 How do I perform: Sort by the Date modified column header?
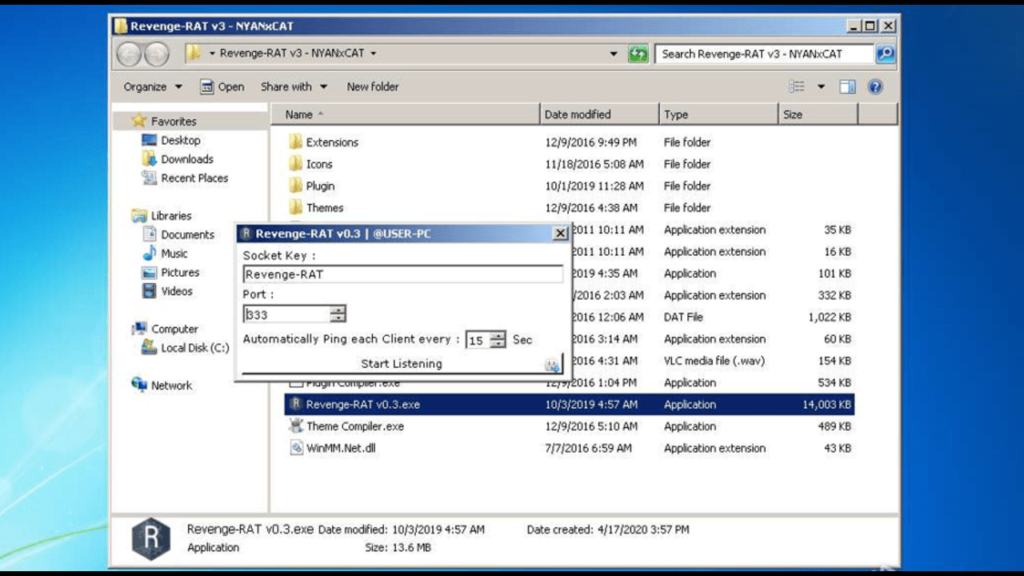(x=600, y=114)
